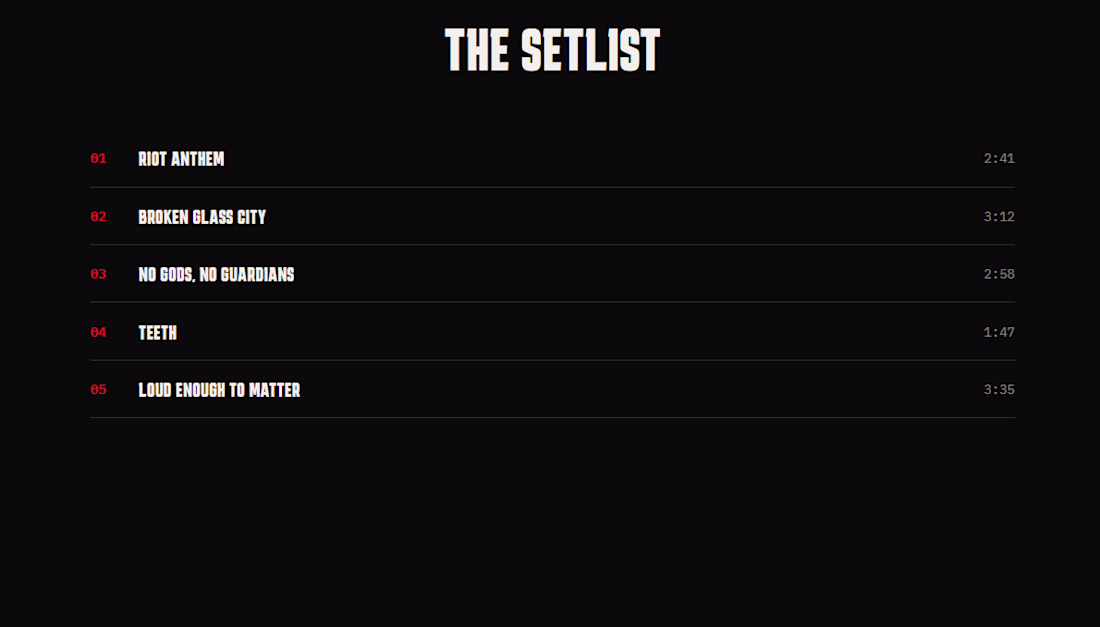This screenshot has width=1100, height=627.
Task: Click The Setlist heading
Action: [x=552, y=50]
